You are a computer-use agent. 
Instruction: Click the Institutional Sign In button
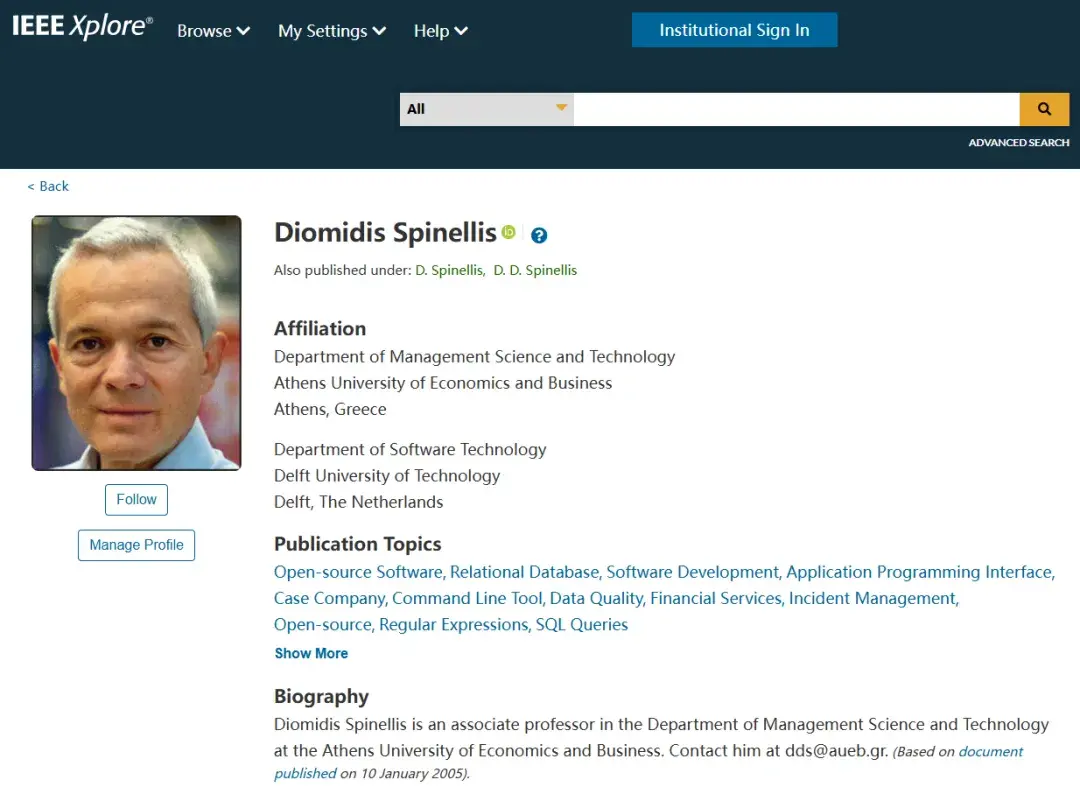click(x=734, y=30)
